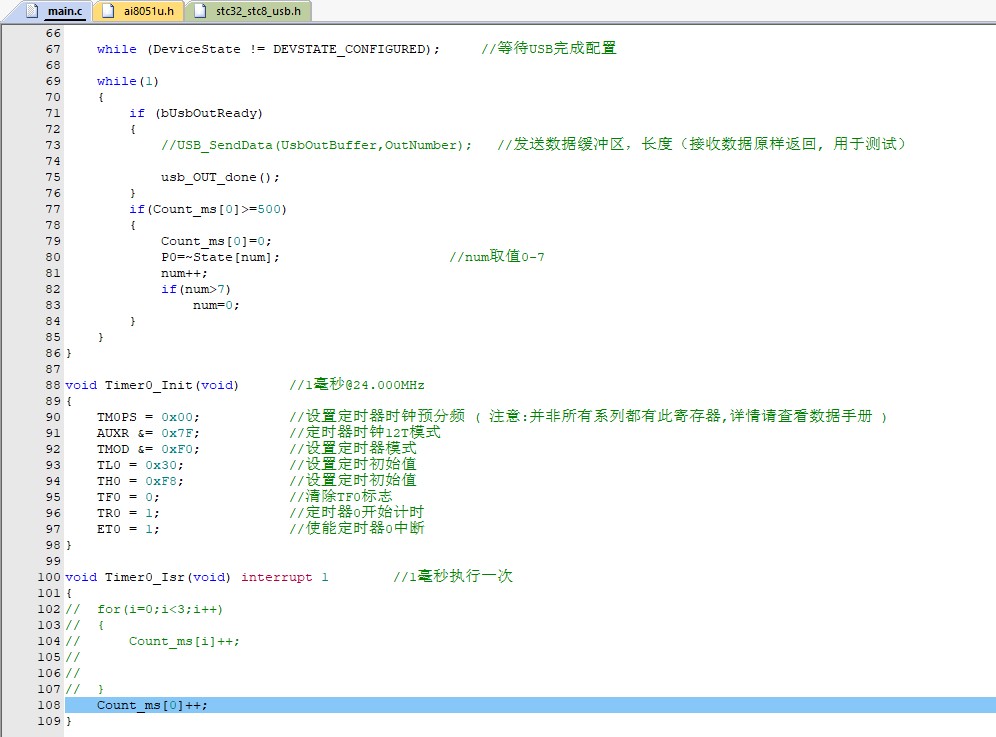
Task: Click 'ET0 = 1;' line
Action: pyautogui.click(x=128, y=529)
